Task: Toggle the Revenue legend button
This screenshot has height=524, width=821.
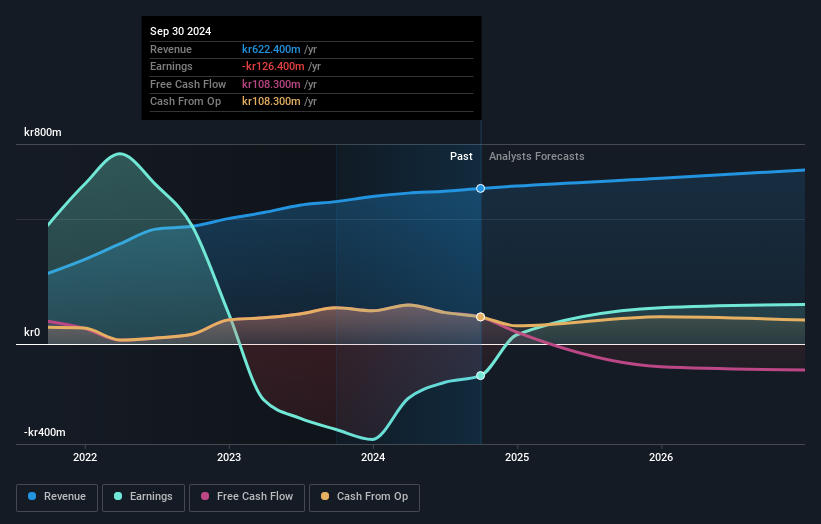Action: [x=57, y=497]
